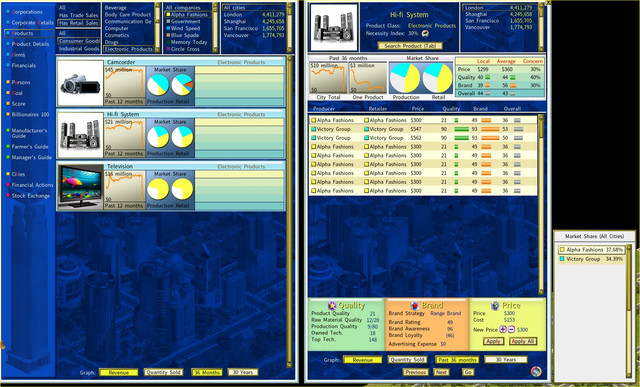Viewport: 640px width, 387px height.
Task: Select Circle Cross company
Action: click(x=185, y=49)
